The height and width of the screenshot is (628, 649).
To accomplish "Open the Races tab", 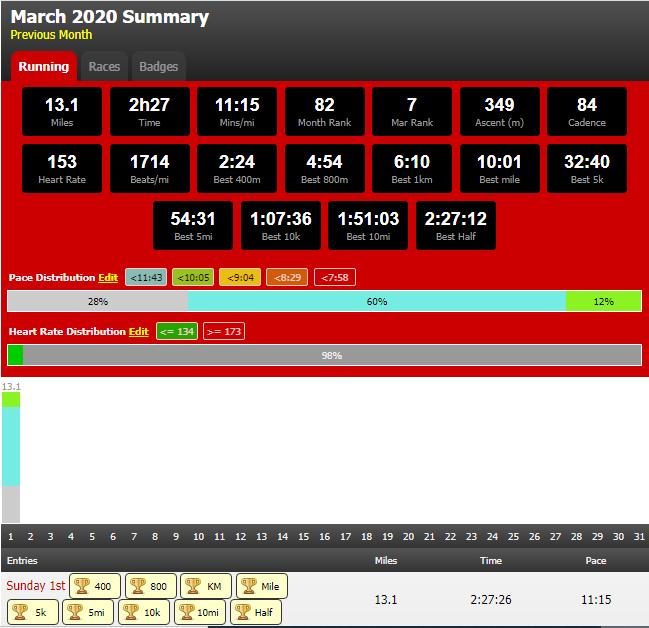I will click(104, 67).
